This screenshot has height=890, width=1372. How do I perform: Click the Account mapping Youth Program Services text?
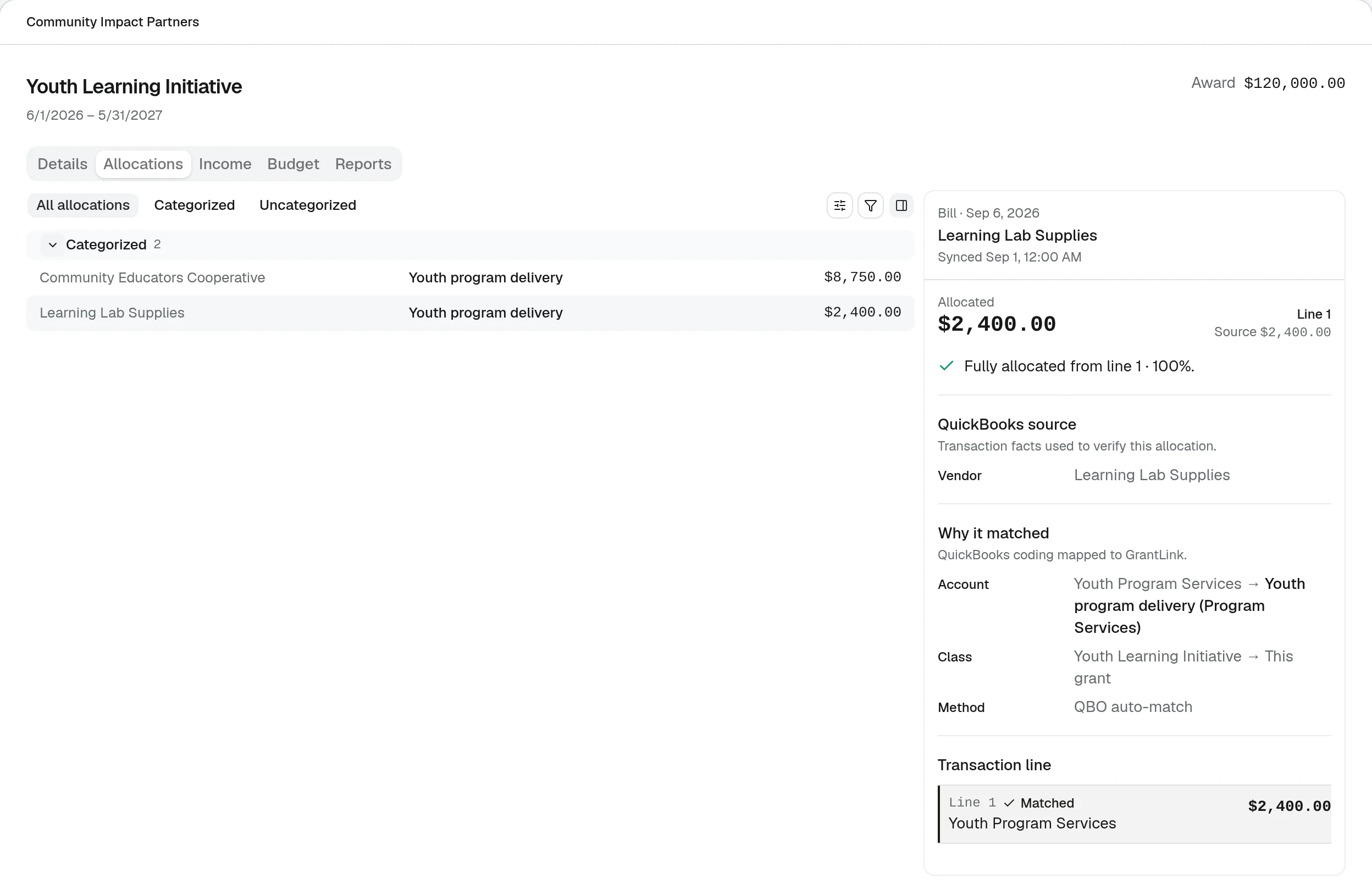click(1157, 583)
